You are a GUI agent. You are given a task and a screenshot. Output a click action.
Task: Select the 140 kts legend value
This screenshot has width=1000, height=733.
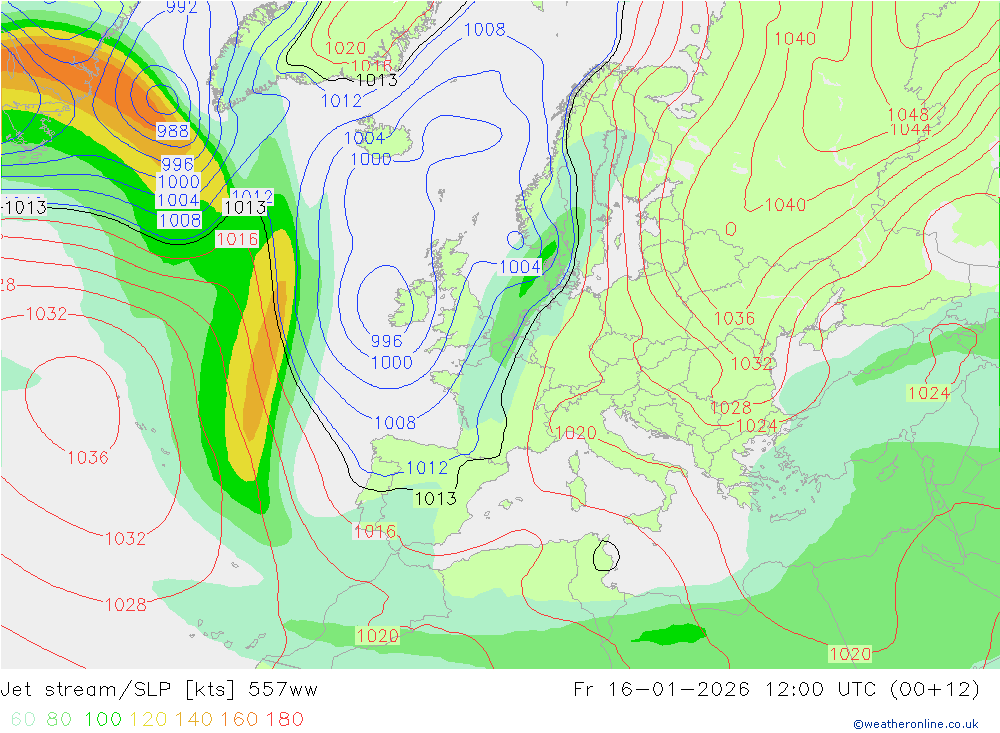pyautogui.click(x=194, y=720)
